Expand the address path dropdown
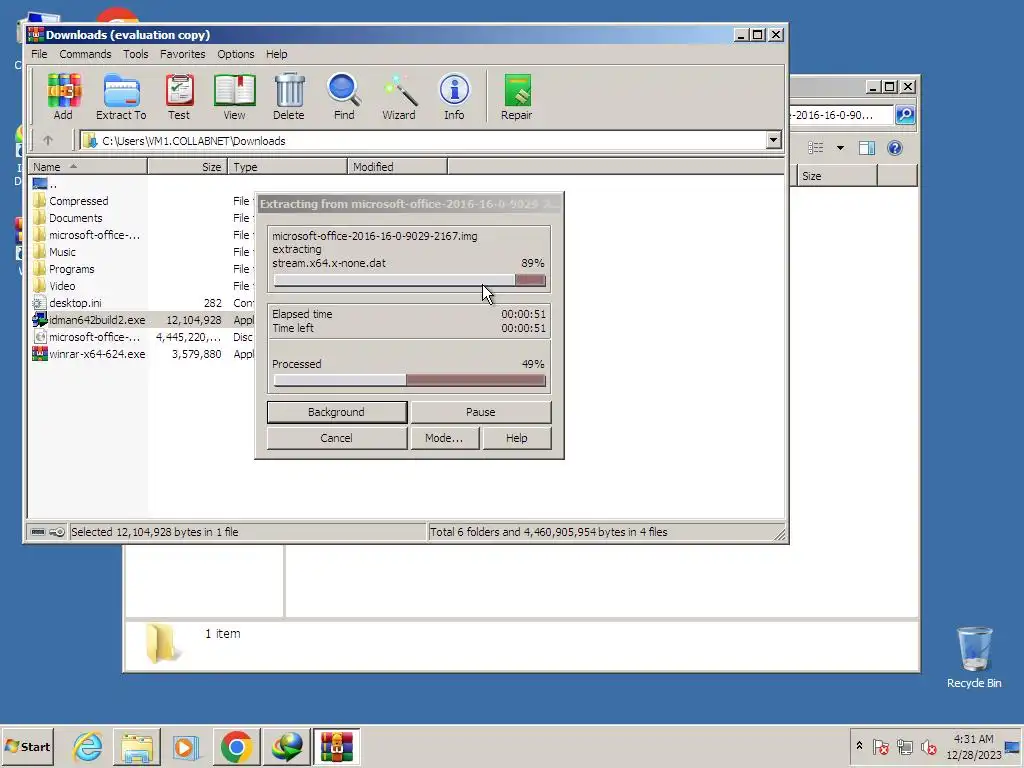 point(773,140)
